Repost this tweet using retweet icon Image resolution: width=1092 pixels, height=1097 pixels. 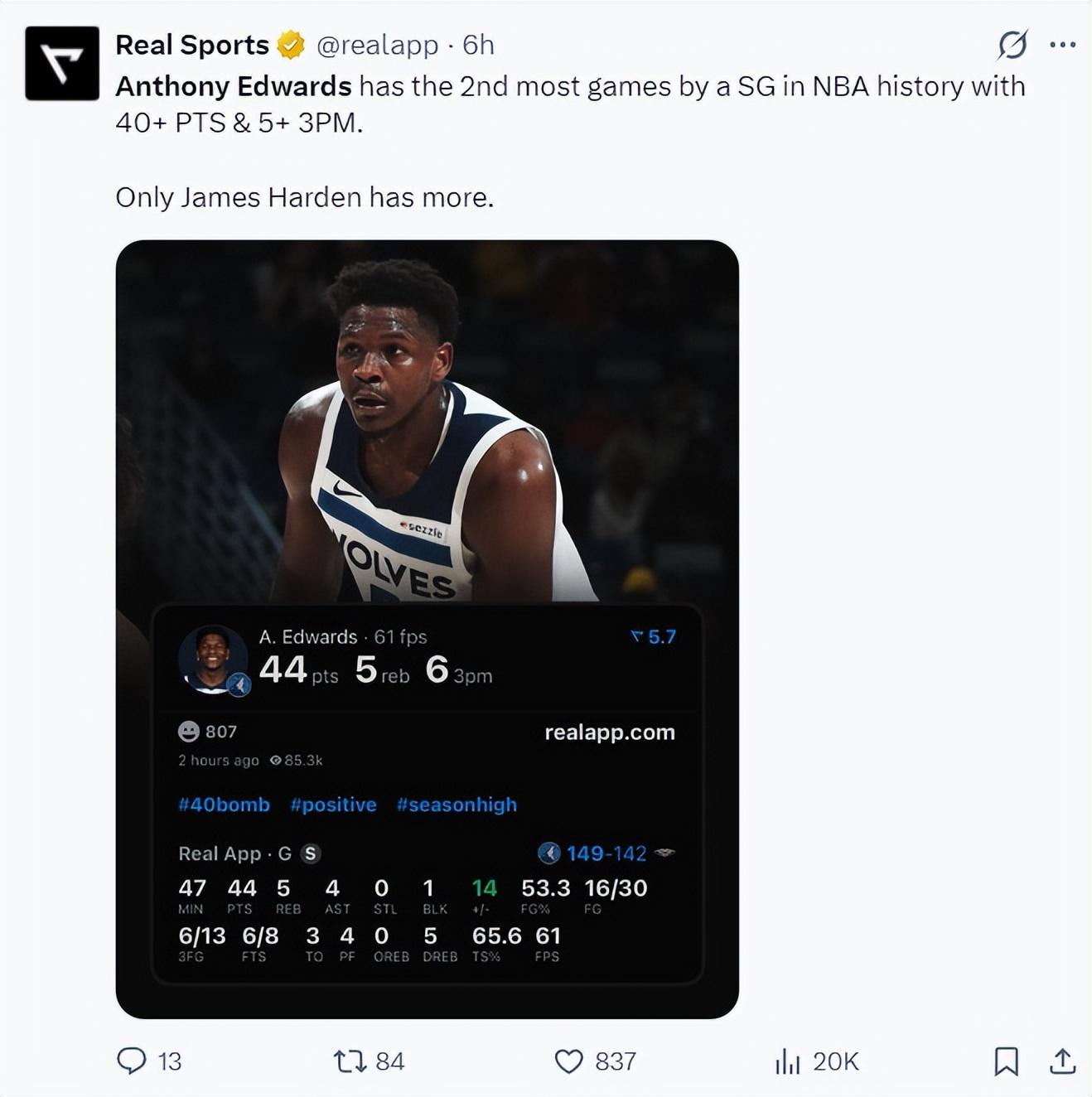(x=349, y=1061)
